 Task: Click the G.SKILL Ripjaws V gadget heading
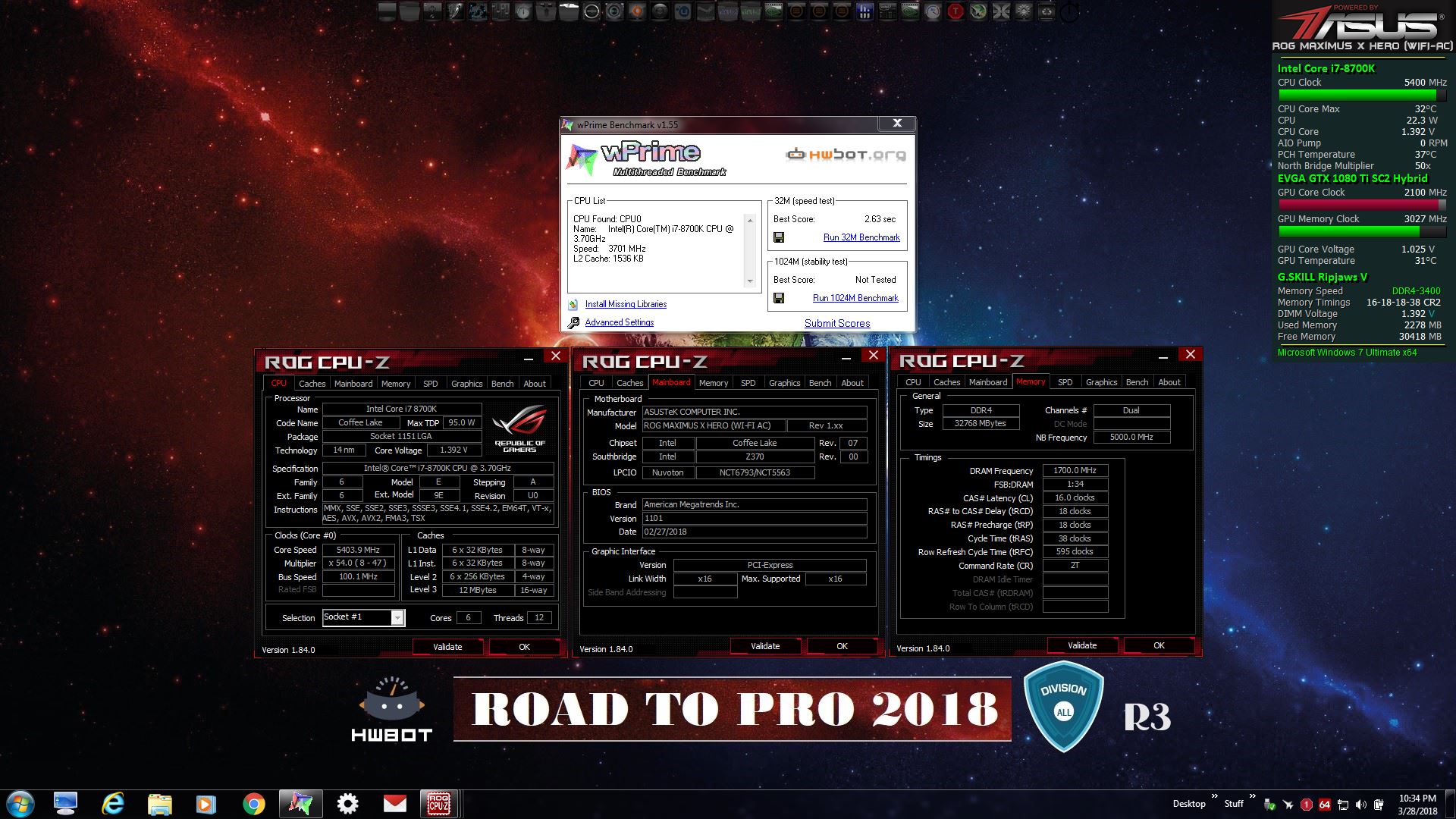[1323, 277]
